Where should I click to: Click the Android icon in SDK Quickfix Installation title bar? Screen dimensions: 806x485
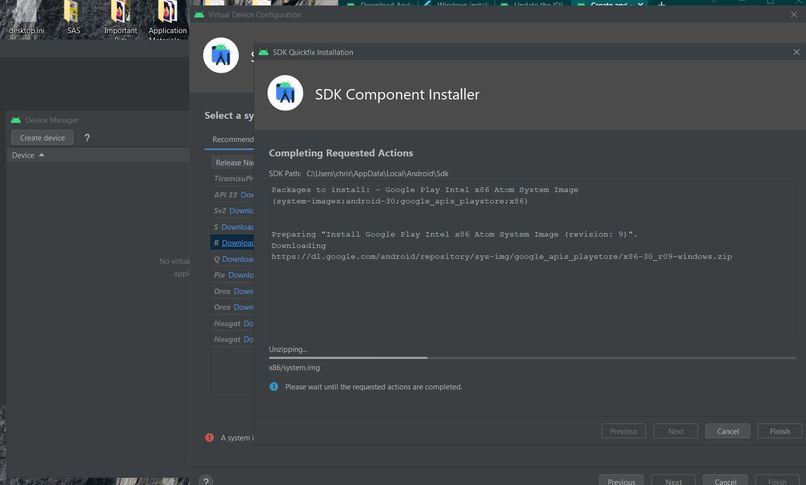264,52
